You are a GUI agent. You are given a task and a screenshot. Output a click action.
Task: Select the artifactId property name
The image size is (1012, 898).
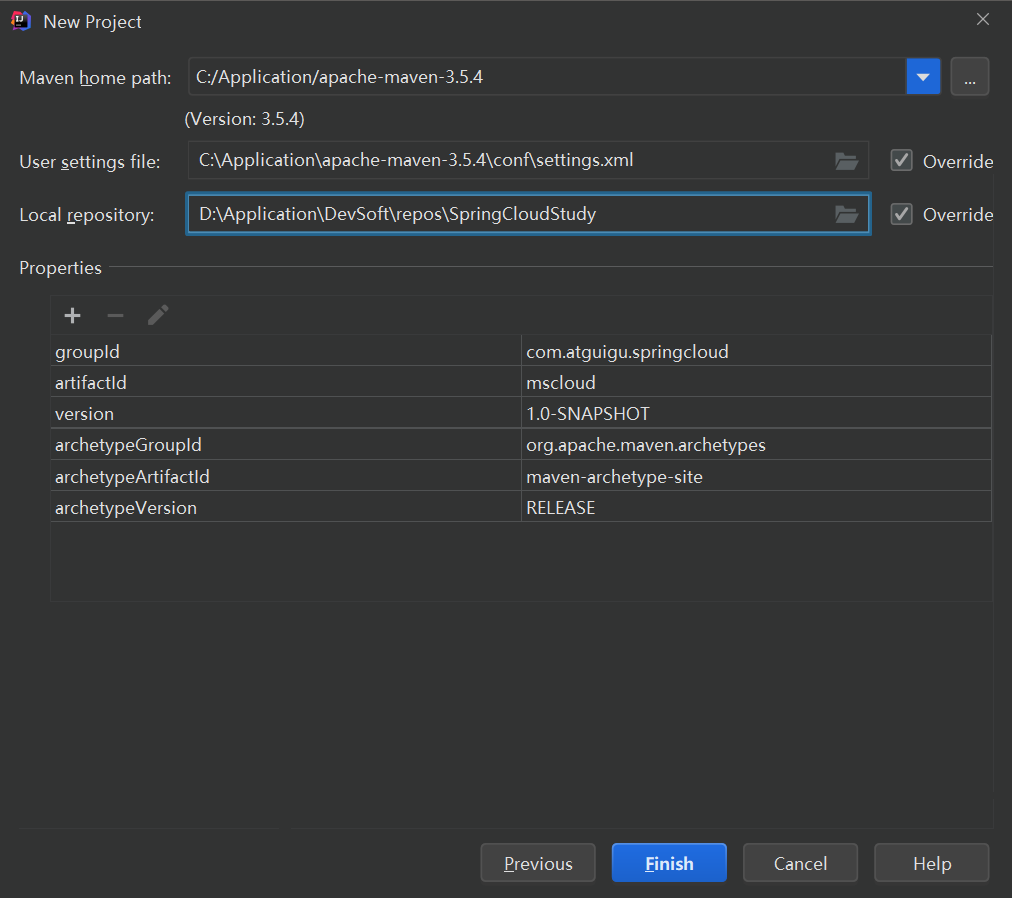pos(90,383)
